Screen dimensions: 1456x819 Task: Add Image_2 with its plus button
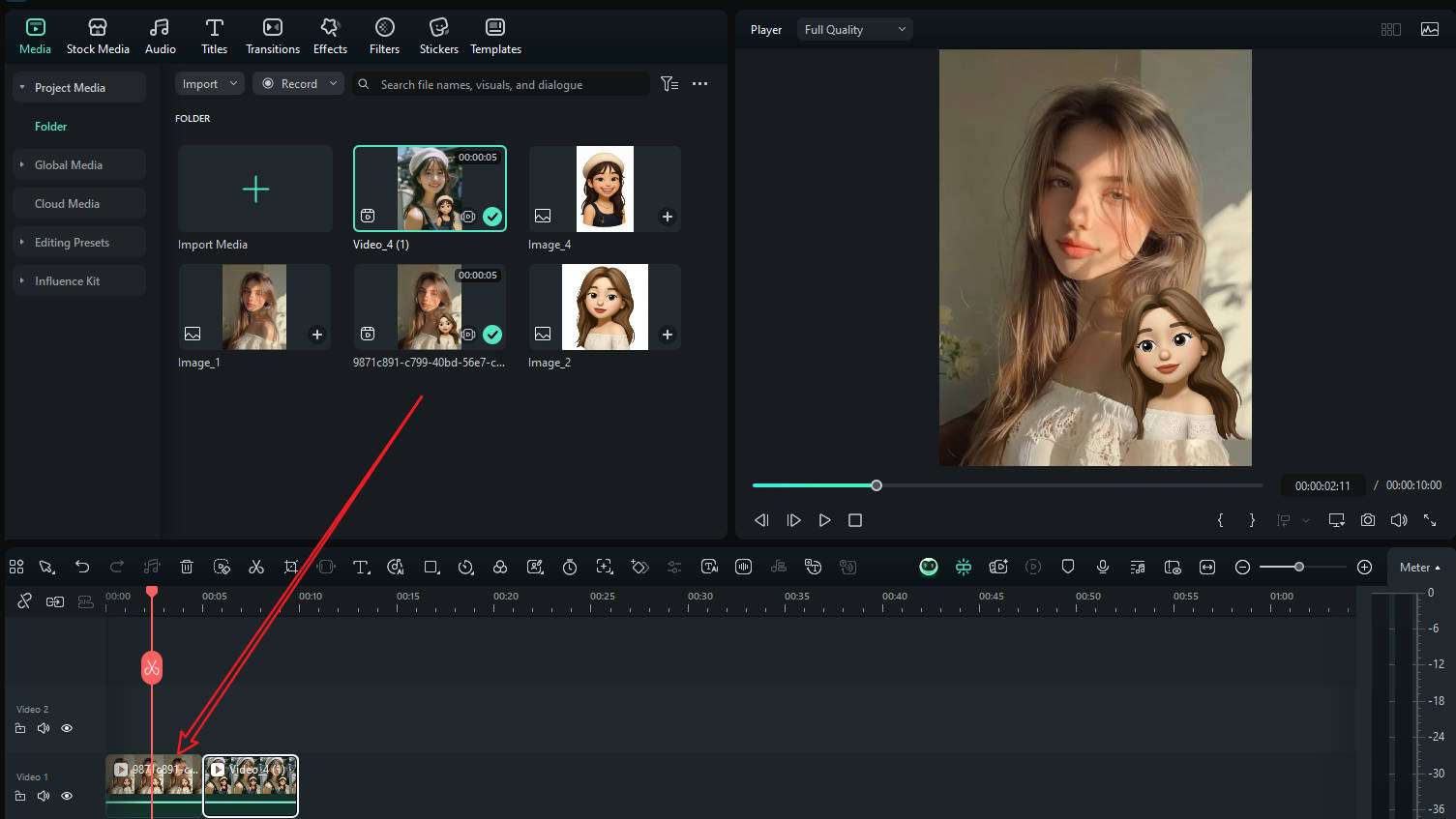tap(667, 335)
